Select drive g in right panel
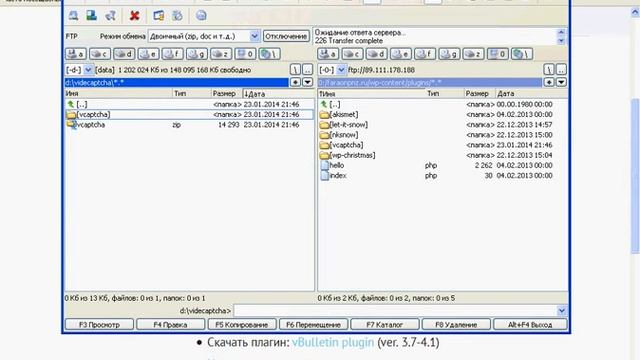Screen dimensions: 640x360 pyautogui.click(x=449, y=54)
